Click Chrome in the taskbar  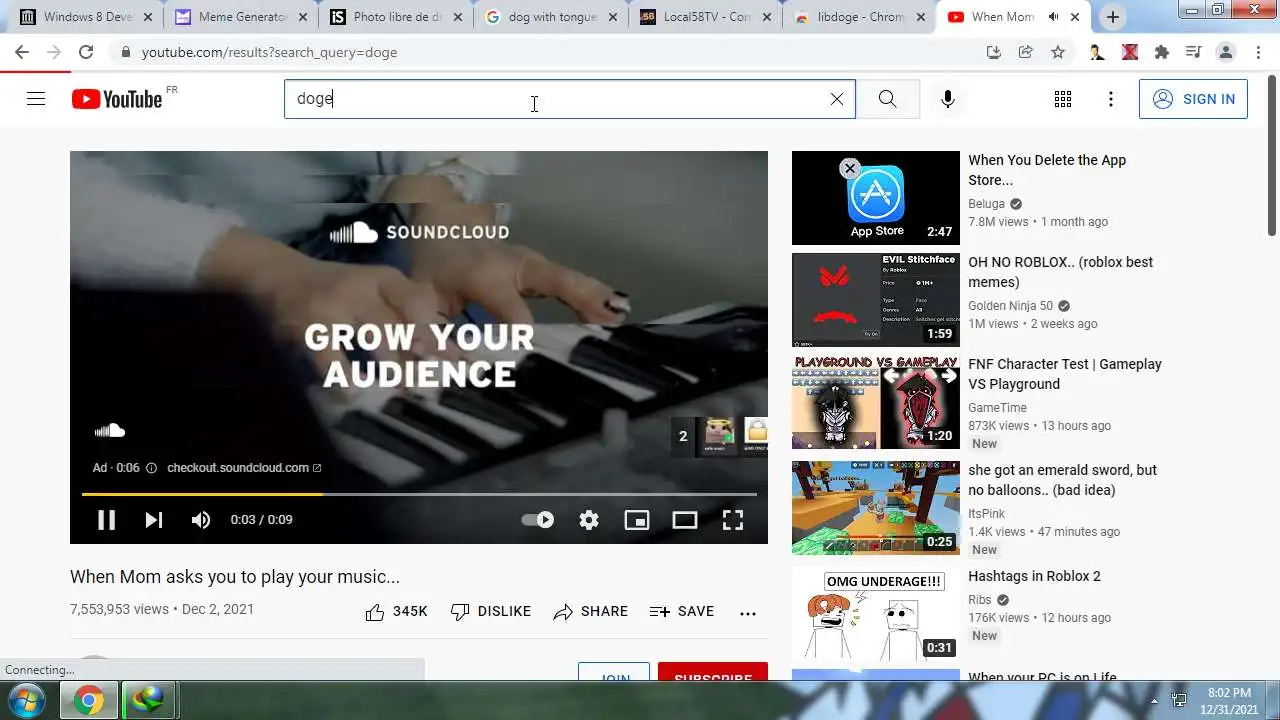pyautogui.click(x=88, y=700)
